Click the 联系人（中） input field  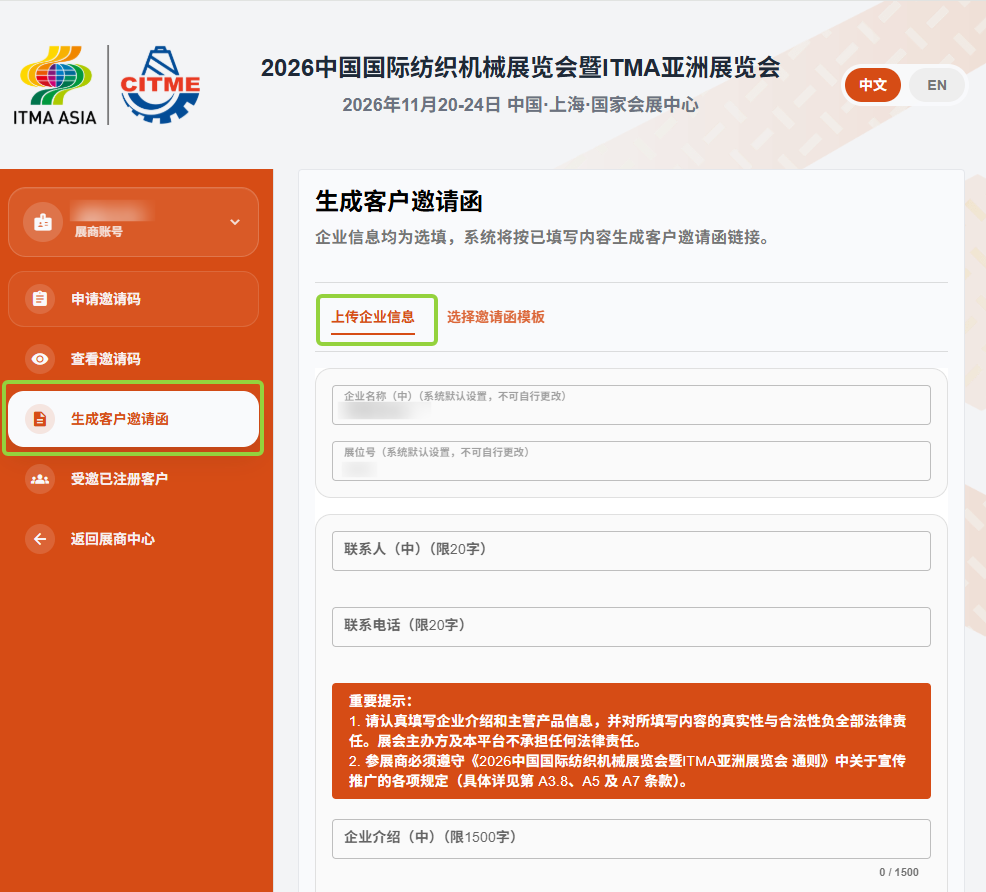click(x=631, y=551)
